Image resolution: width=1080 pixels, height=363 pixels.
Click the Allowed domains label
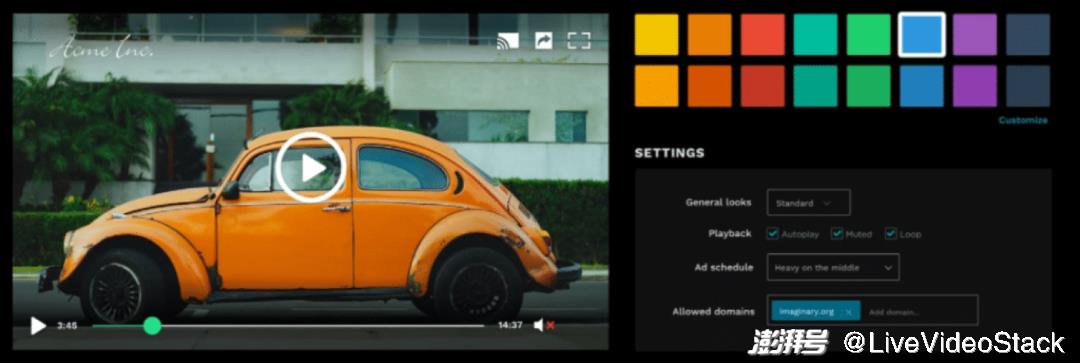point(714,312)
